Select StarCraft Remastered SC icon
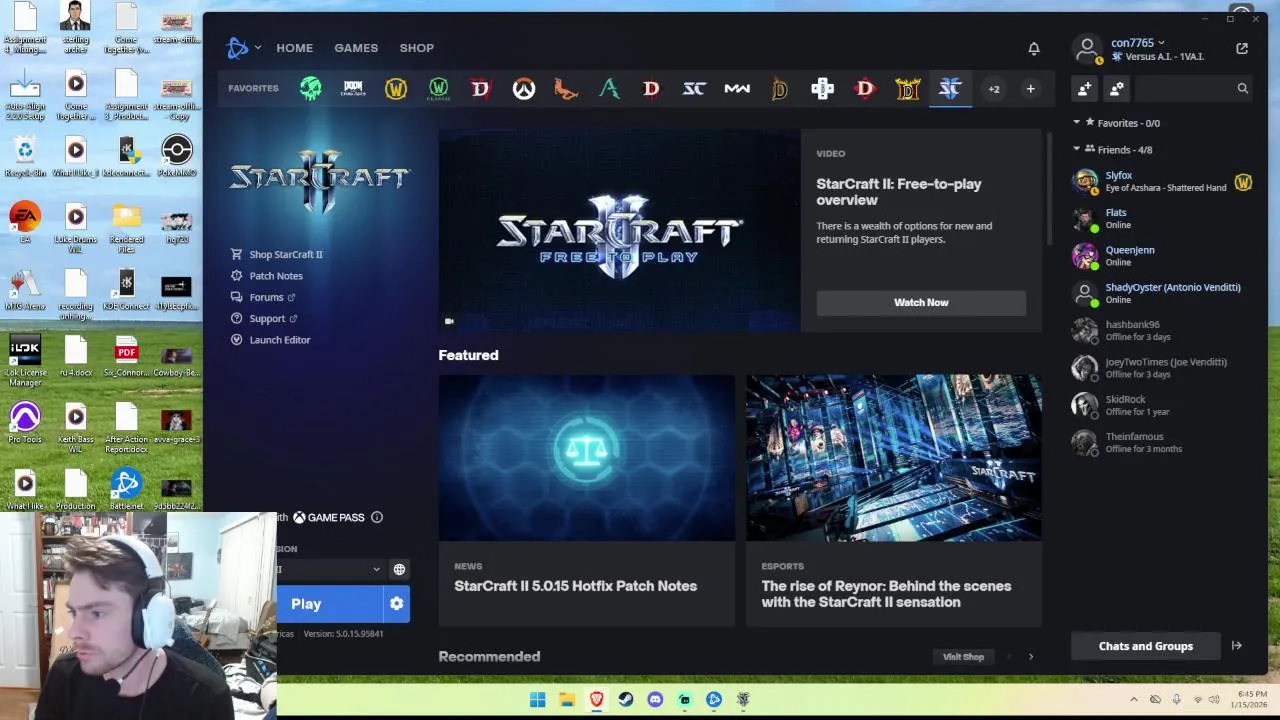The width and height of the screenshot is (1280, 720). click(x=694, y=89)
